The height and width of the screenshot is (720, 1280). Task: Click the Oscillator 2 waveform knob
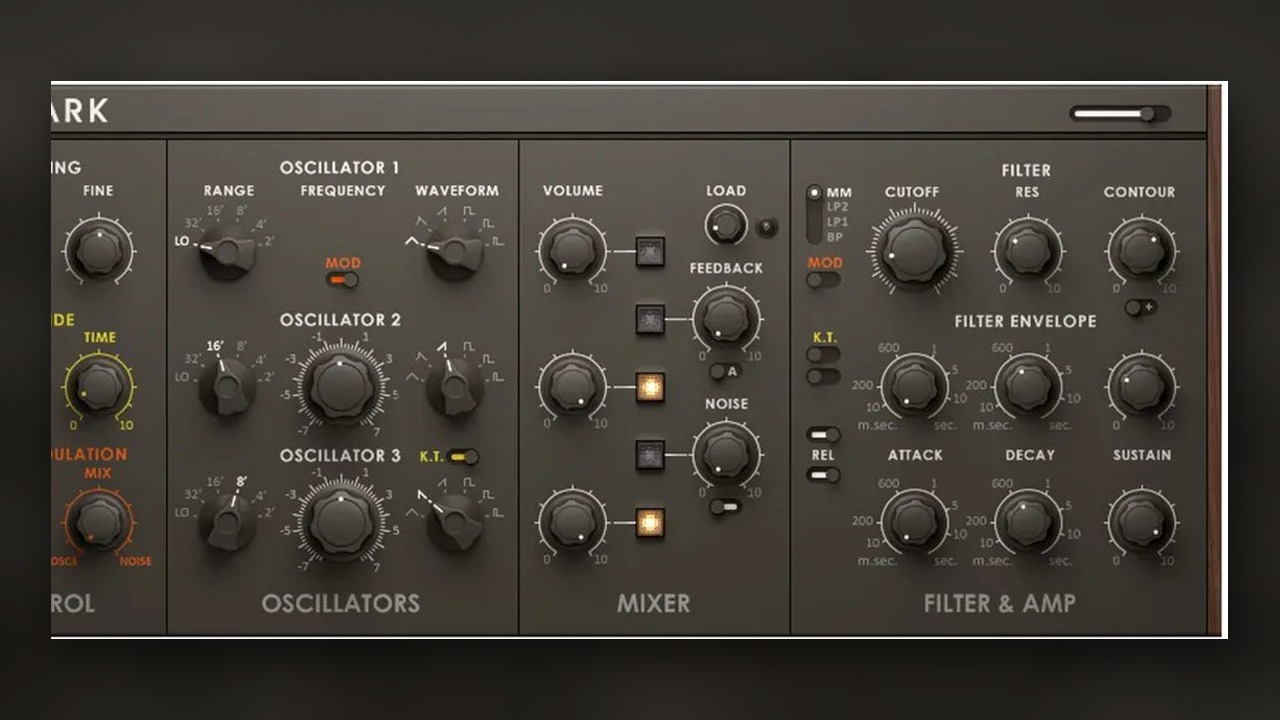coord(455,386)
